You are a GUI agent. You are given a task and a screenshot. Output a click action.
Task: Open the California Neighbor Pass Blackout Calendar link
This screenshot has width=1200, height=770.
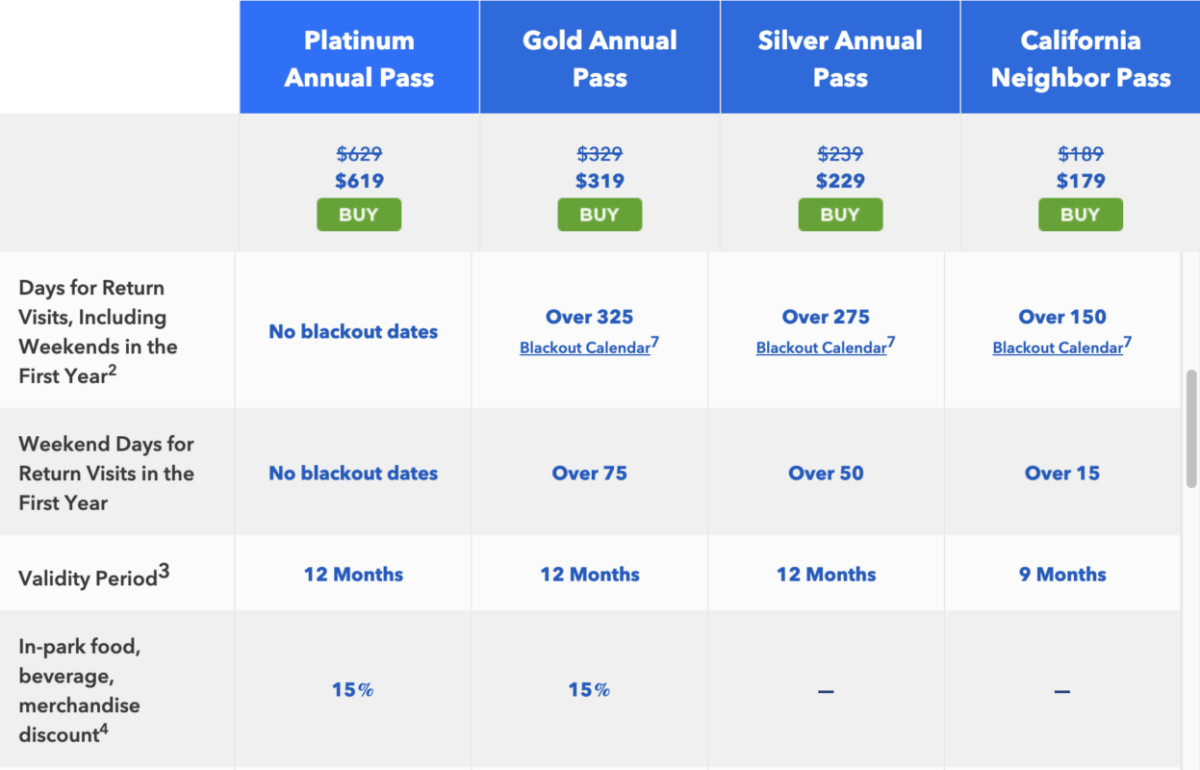click(1057, 348)
